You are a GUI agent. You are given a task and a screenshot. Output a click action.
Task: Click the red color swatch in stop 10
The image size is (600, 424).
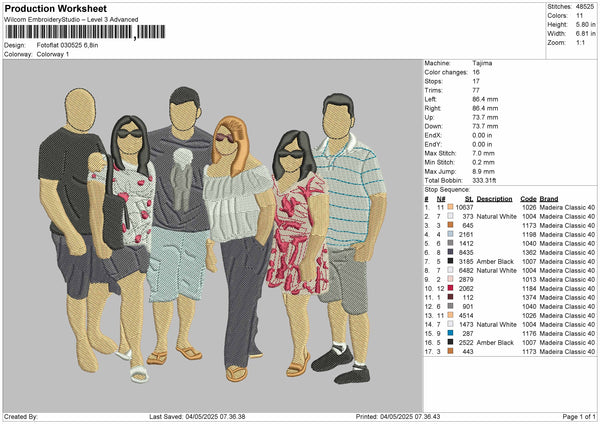click(450, 287)
